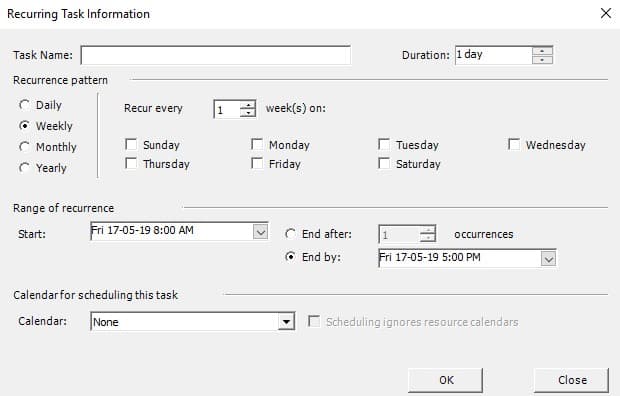Increase Duration with the up spinner arrow
The height and width of the screenshot is (396, 620).
pos(542,51)
